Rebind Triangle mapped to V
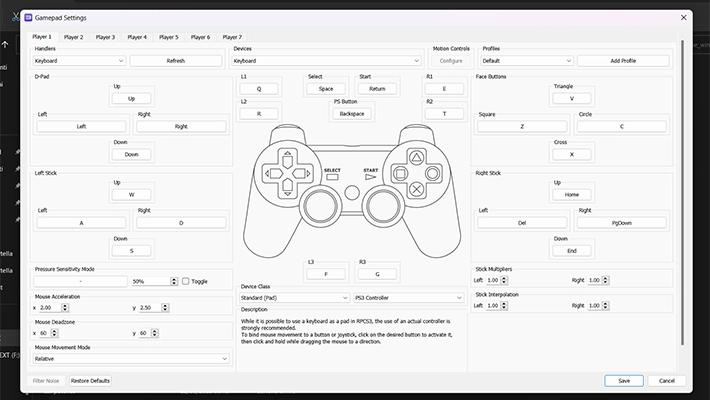The image size is (710, 400). pos(571,98)
